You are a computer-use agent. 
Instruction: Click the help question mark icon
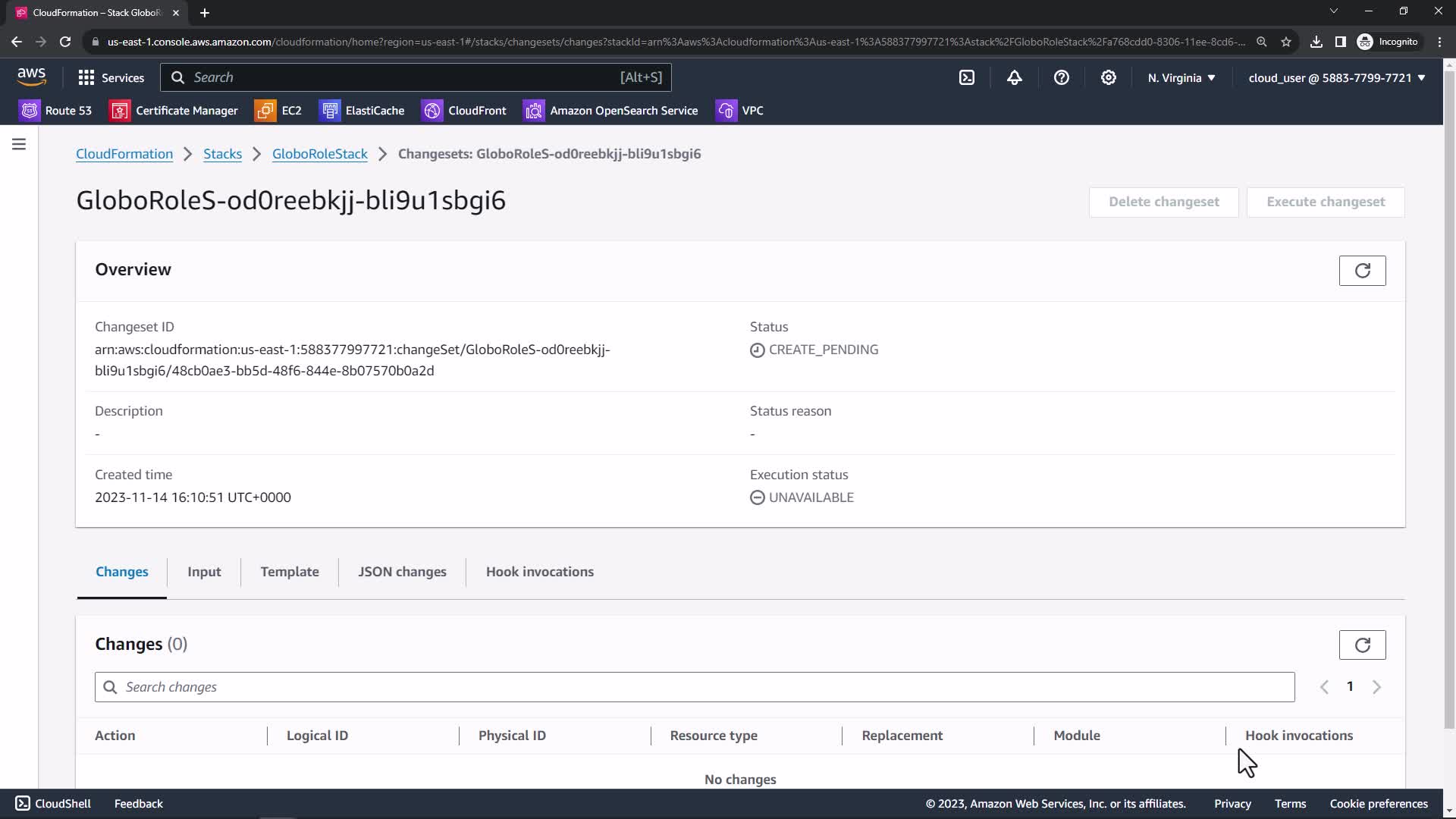pyautogui.click(x=1061, y=77)
